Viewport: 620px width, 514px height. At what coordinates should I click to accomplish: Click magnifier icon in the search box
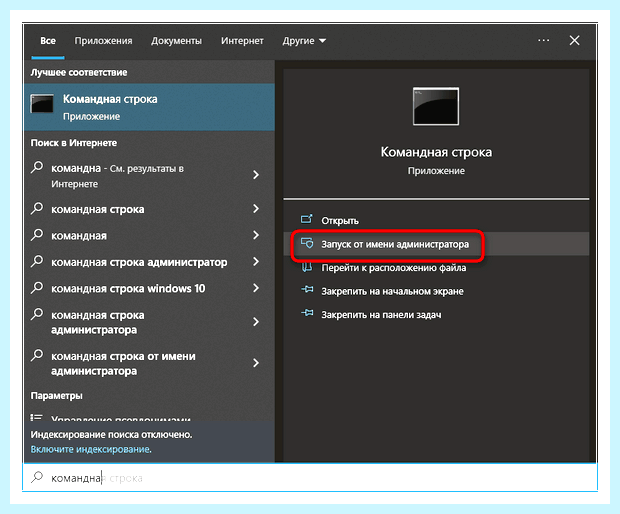pos(37,477)
